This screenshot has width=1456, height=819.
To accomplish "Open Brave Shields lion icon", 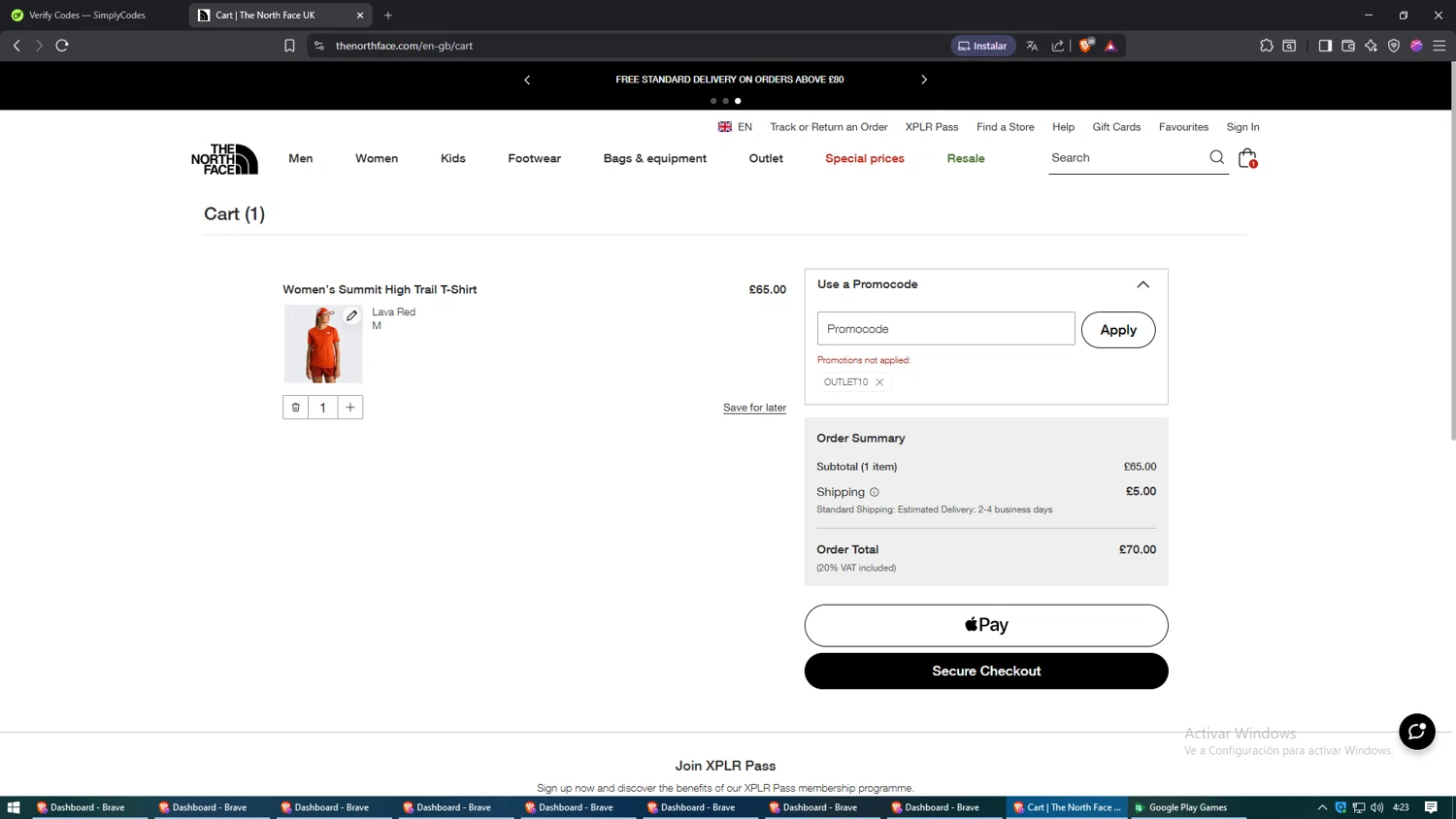I will tap(1086, 45).
